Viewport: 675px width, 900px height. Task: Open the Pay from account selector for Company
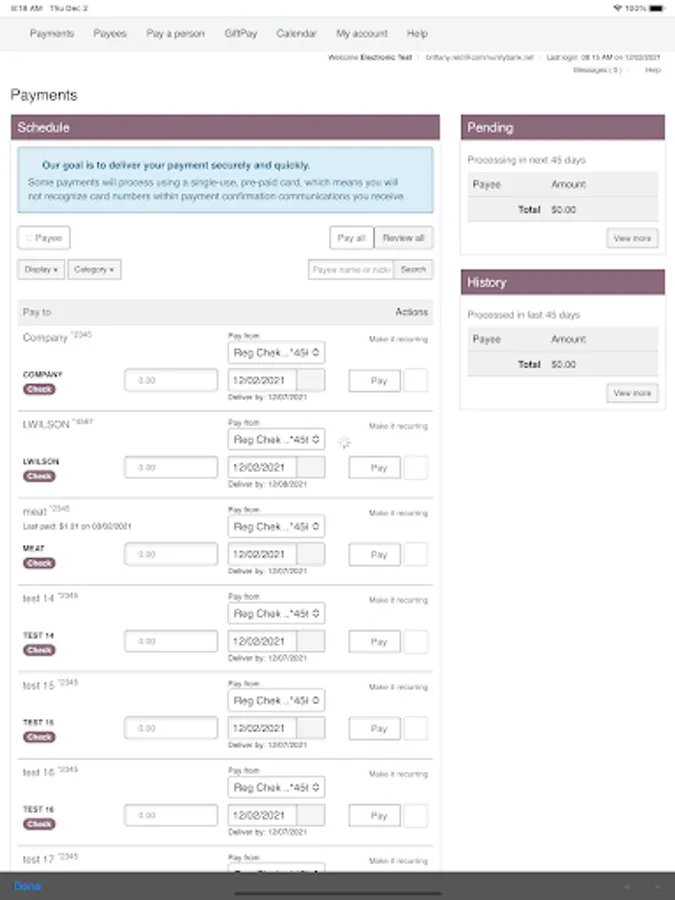[276, 352]
